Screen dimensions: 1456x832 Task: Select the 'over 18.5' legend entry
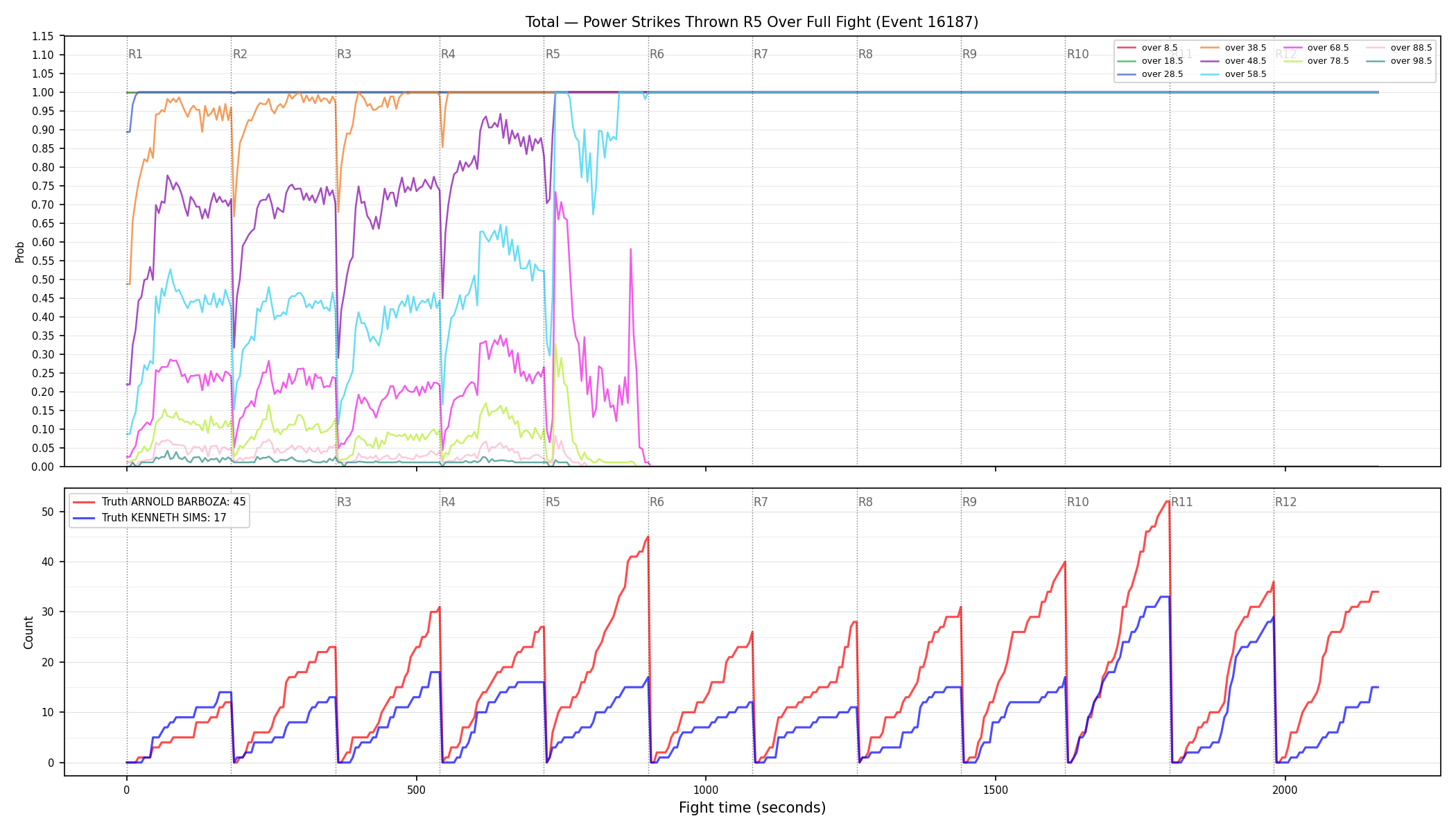[x=1150, y=61]
